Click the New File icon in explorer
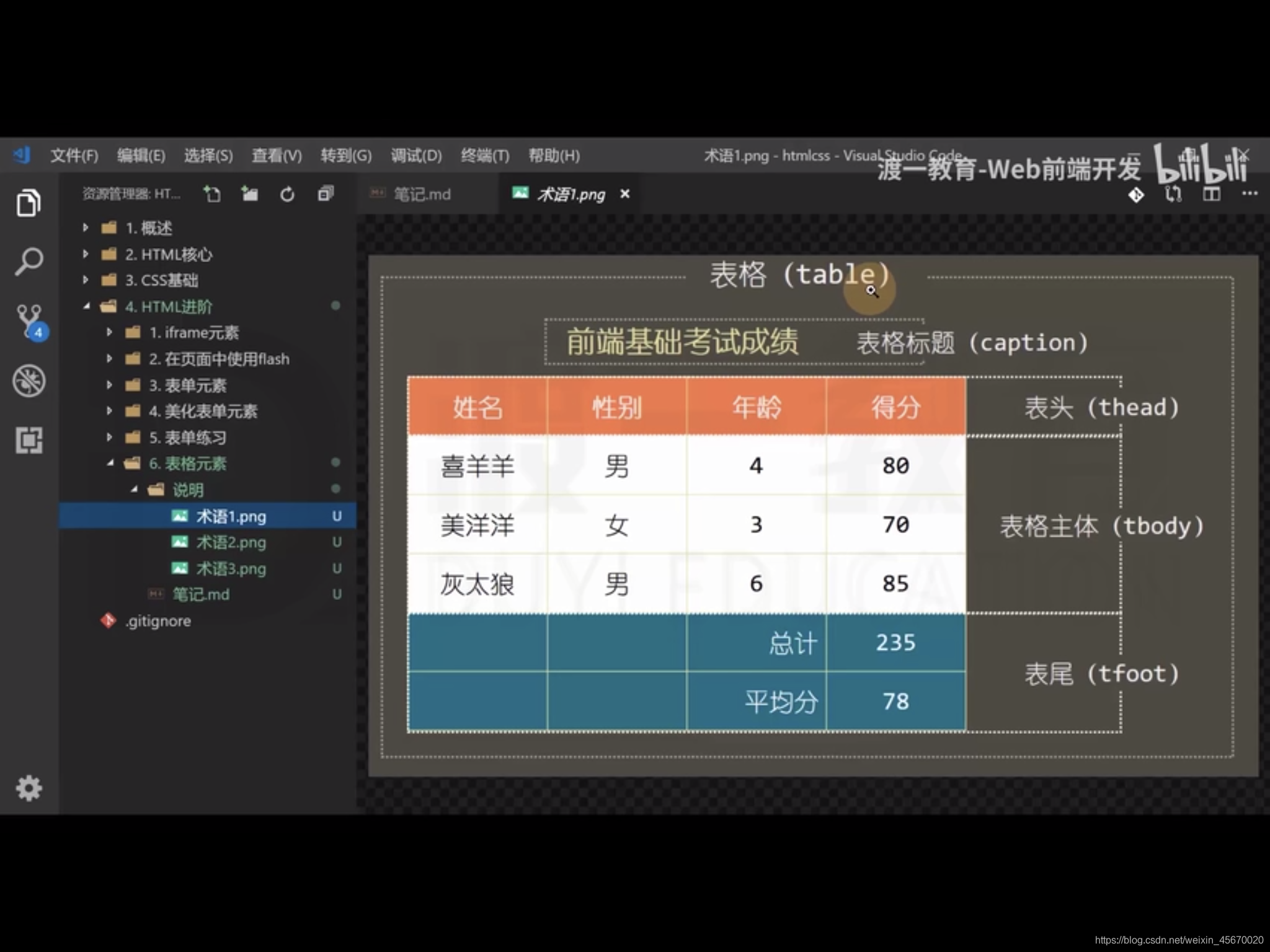This screenshot has width=1270, height=952. click(x=212, y=195)
